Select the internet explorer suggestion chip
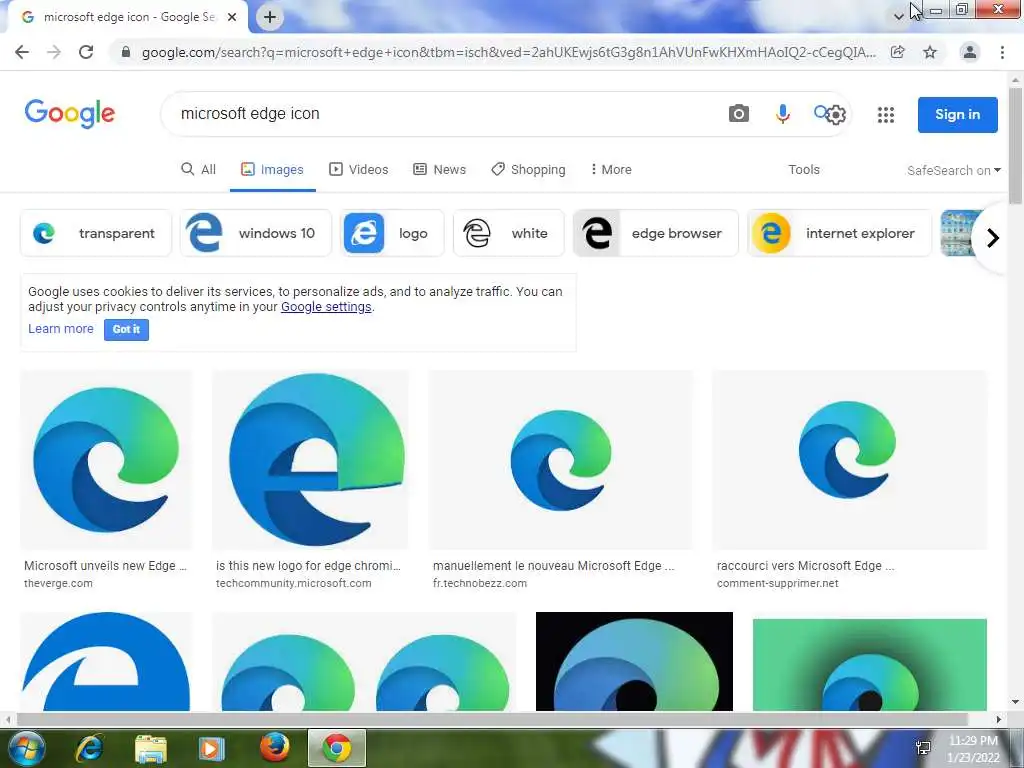The height and width of the screenshot is (768, 1024). coord(840,233)
